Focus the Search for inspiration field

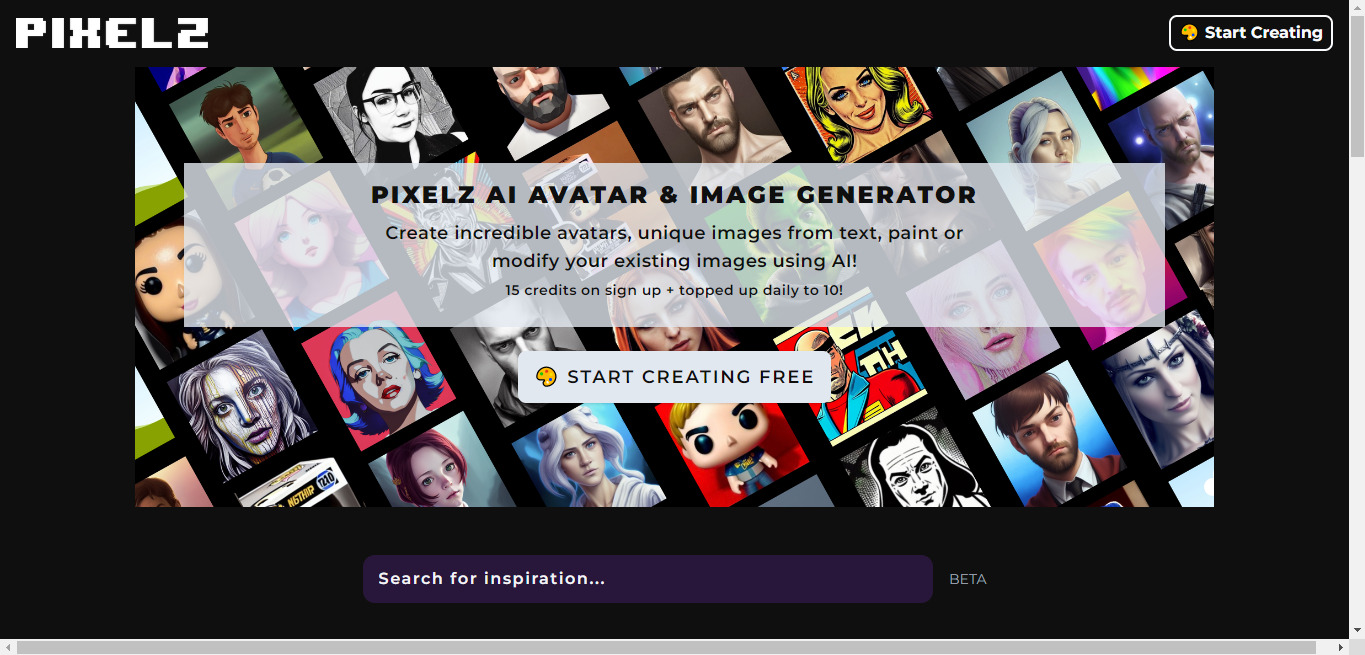pyautogui.click(x=648, y=579)
